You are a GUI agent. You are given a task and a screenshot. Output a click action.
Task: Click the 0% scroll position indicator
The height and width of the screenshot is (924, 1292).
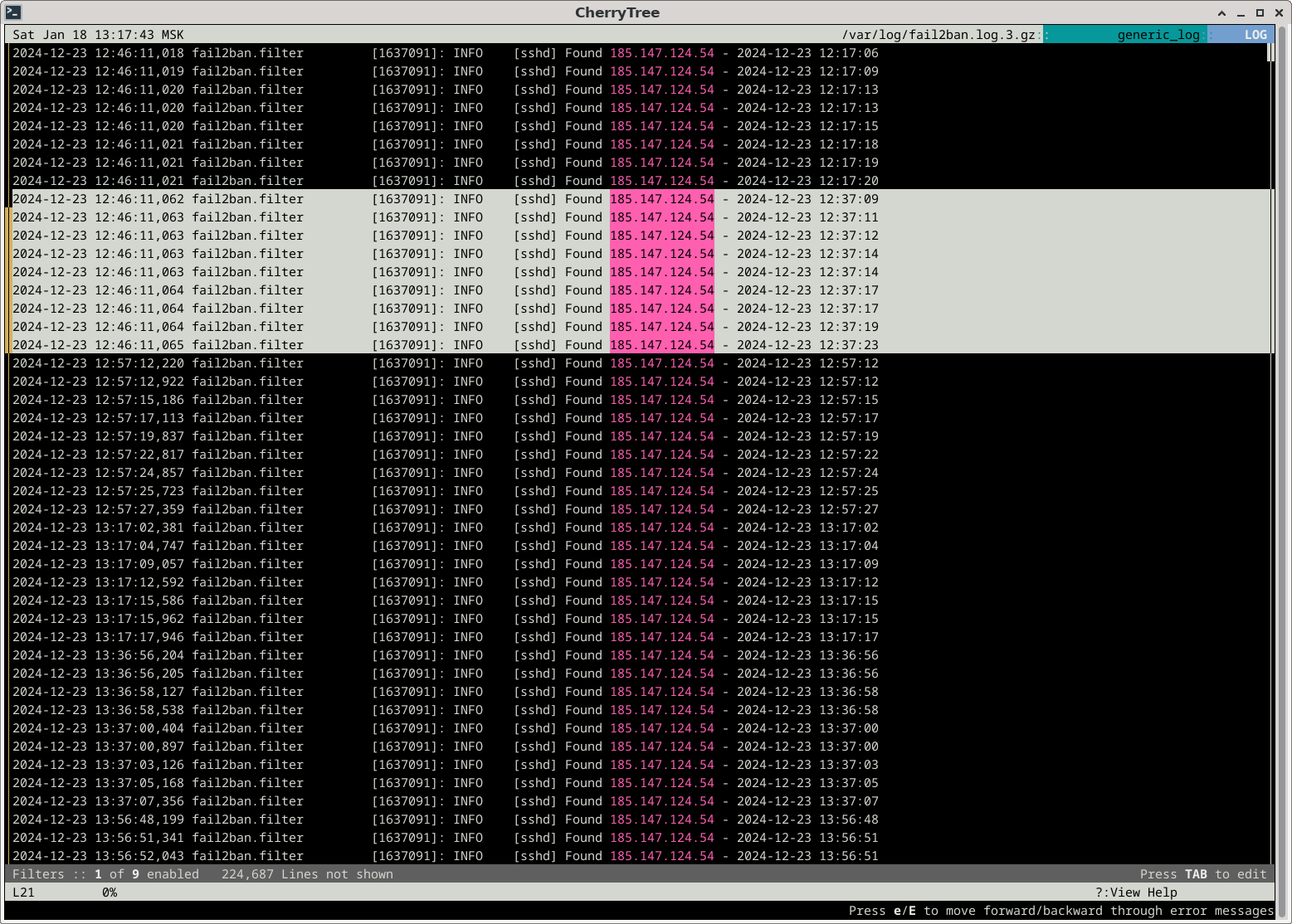click(x=110, y=892)
